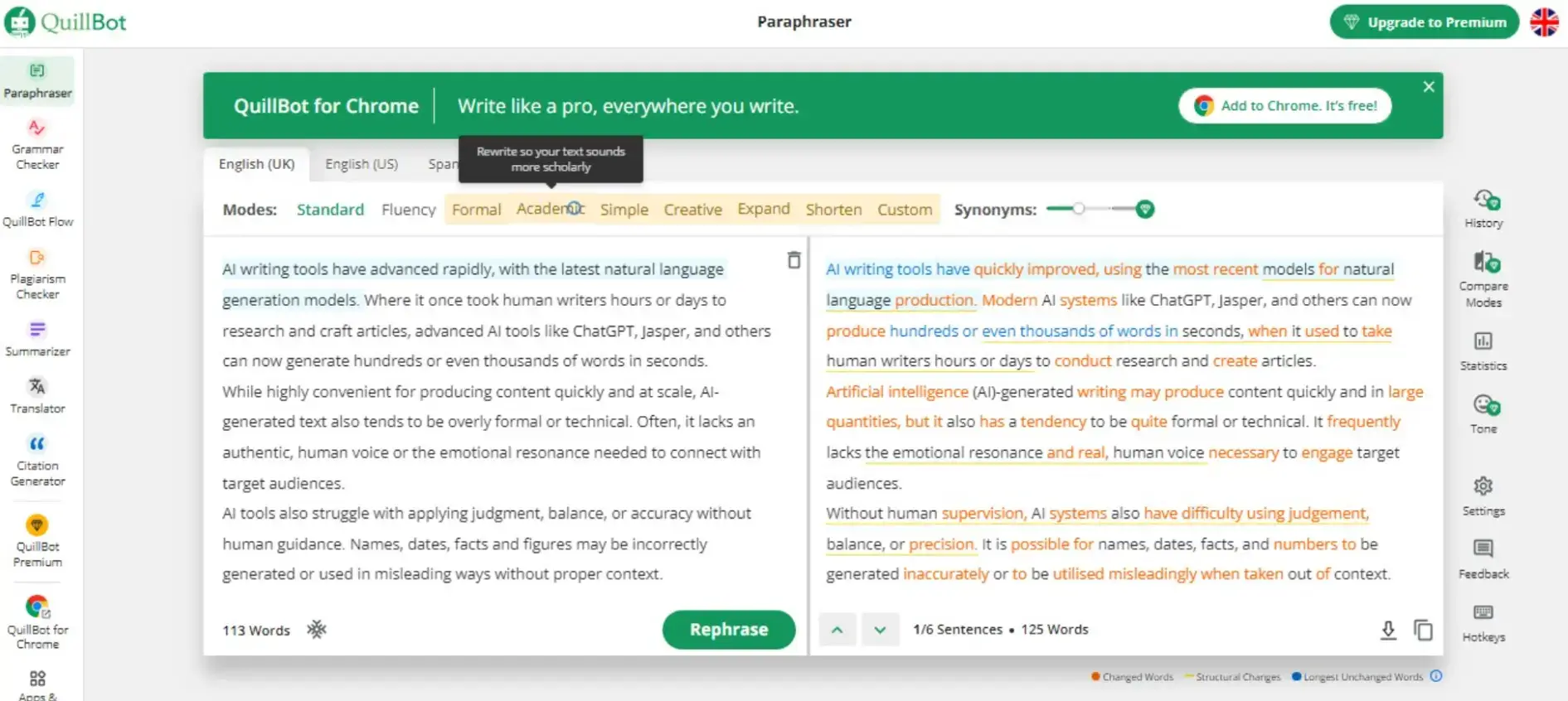This screenshot has height=701, width=1568.
Task: Adjust the Synonyms slider handle
Action: (x=1079, y=209)
